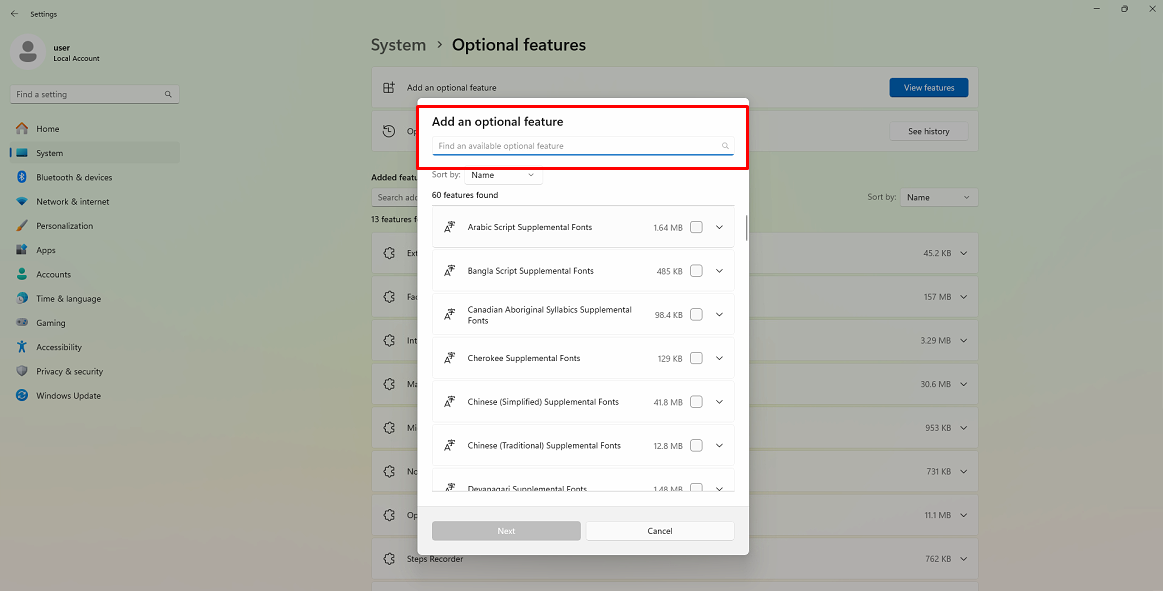This screenshot has height=591, width=1163.
Task: Expand Chinese (Traditional) Supplemental Fonts details
Action: tap(719, 446)
